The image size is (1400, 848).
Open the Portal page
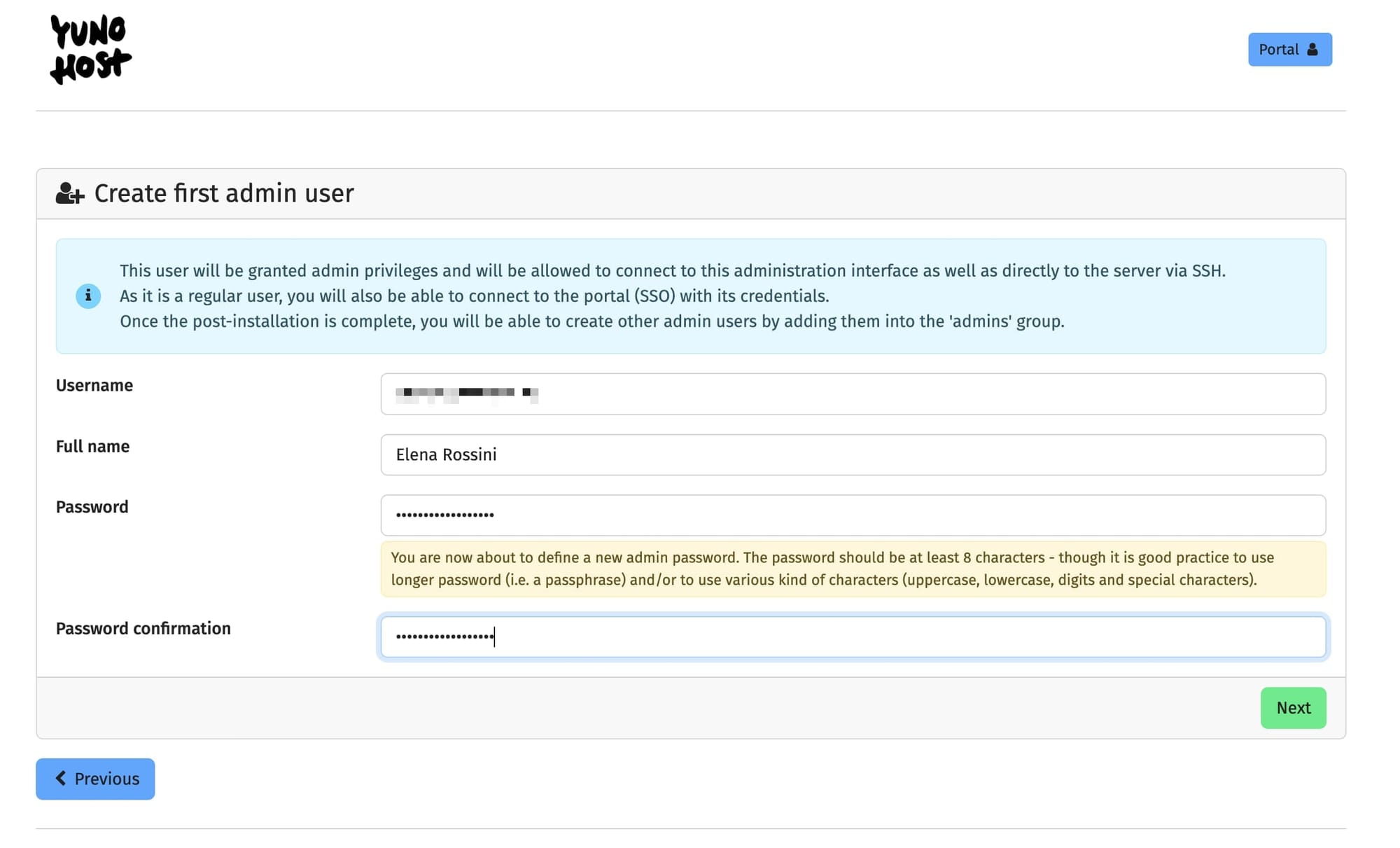(x=1289, y=49)
